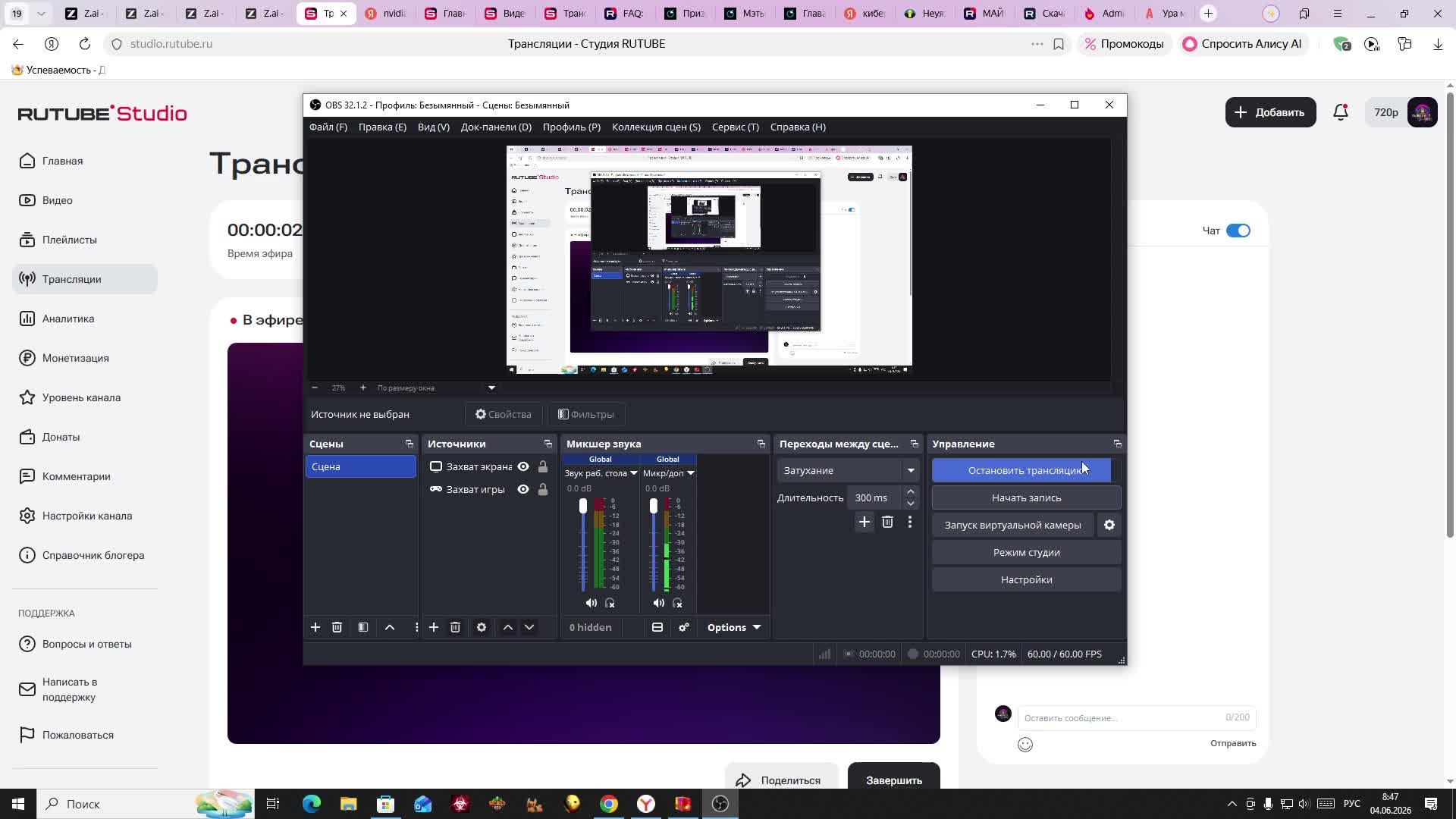Open Mic/Aux channel dropdown
Viewport: 1456px width, 819px height.
[x=690, y=473]
